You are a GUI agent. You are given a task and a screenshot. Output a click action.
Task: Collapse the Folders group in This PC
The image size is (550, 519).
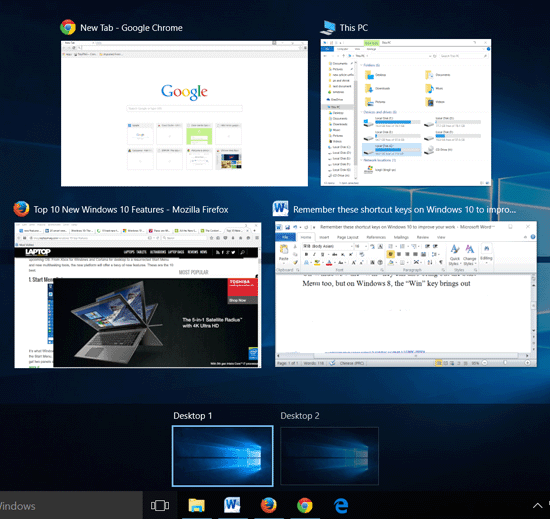[x=361, y=65]
